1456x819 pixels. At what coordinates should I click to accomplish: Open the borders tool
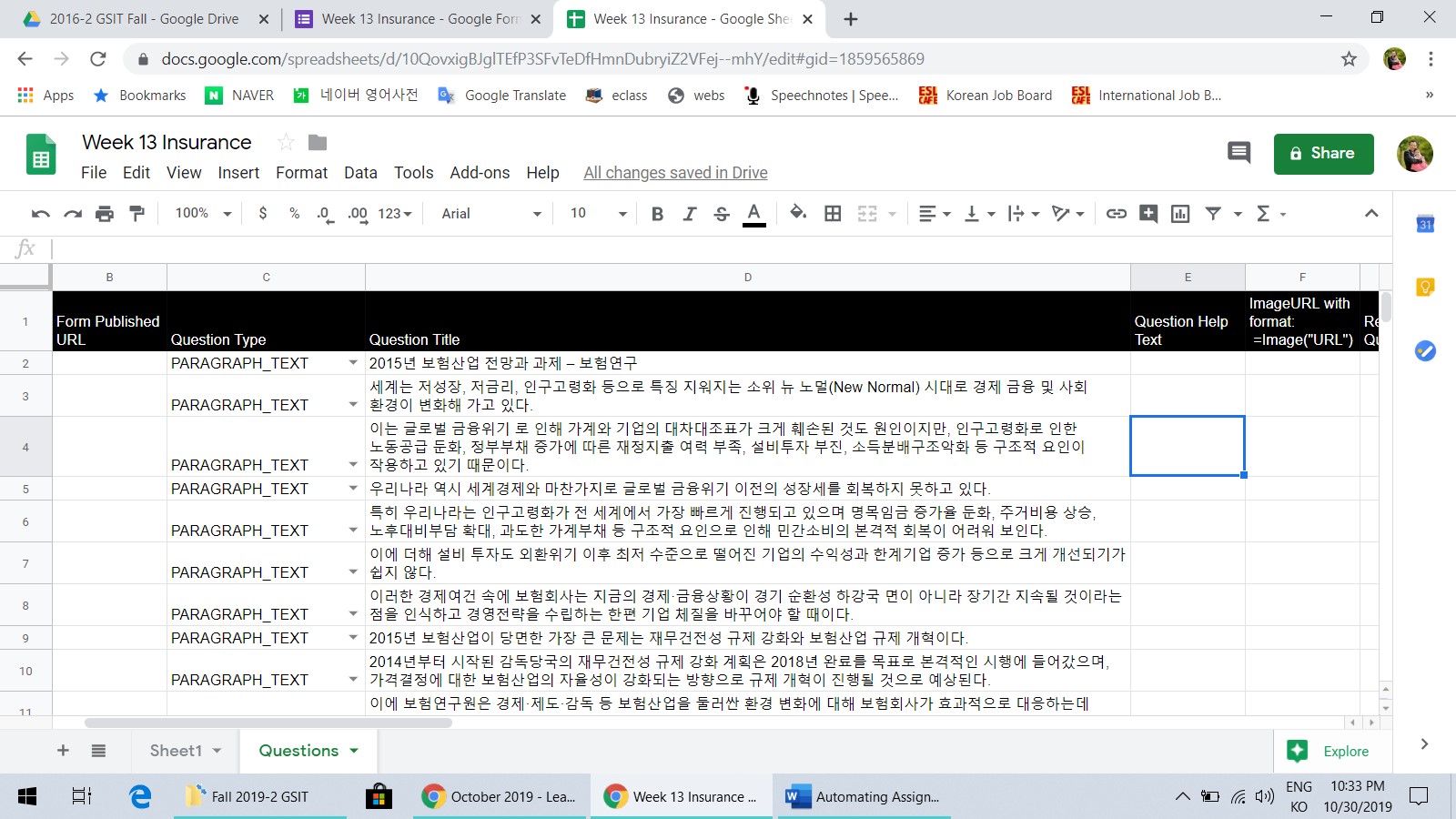(x=833, y=214)
